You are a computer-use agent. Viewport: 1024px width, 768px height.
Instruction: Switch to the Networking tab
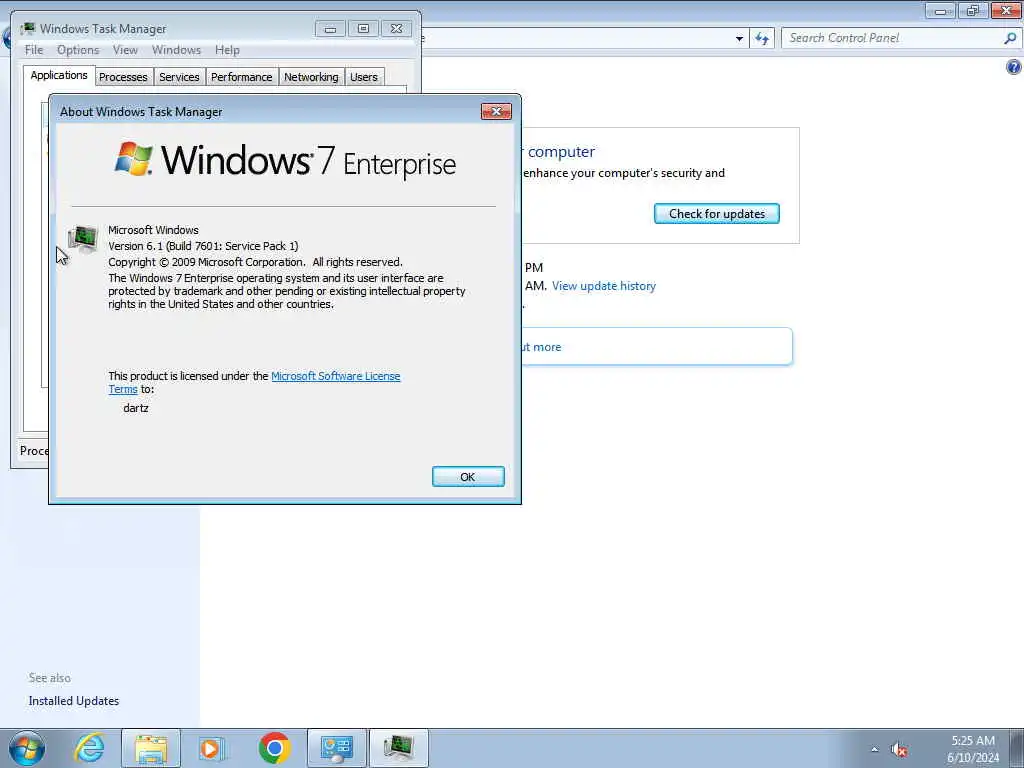311,77
